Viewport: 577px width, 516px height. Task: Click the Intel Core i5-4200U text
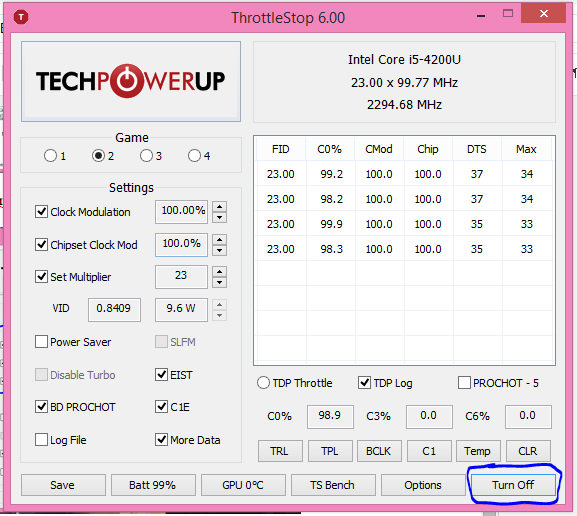(404, 60)
